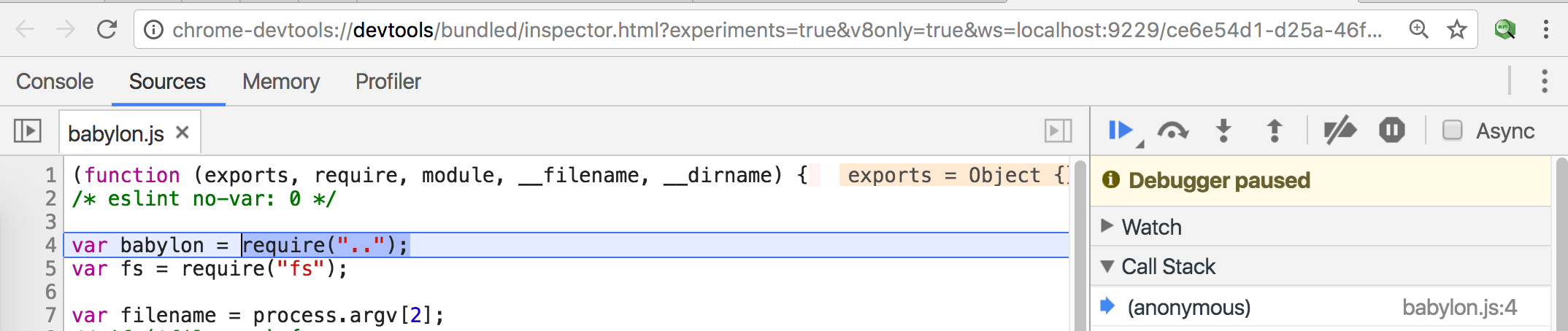Click the 'Debugger paused' message
The image size is (1568, 331).
(1218, 180)
